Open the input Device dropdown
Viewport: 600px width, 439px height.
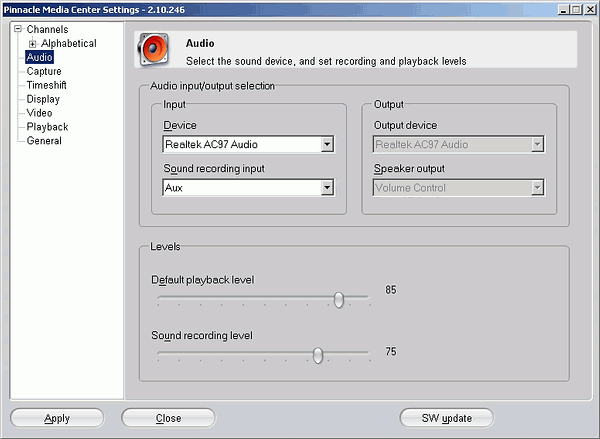click(248, 144)
